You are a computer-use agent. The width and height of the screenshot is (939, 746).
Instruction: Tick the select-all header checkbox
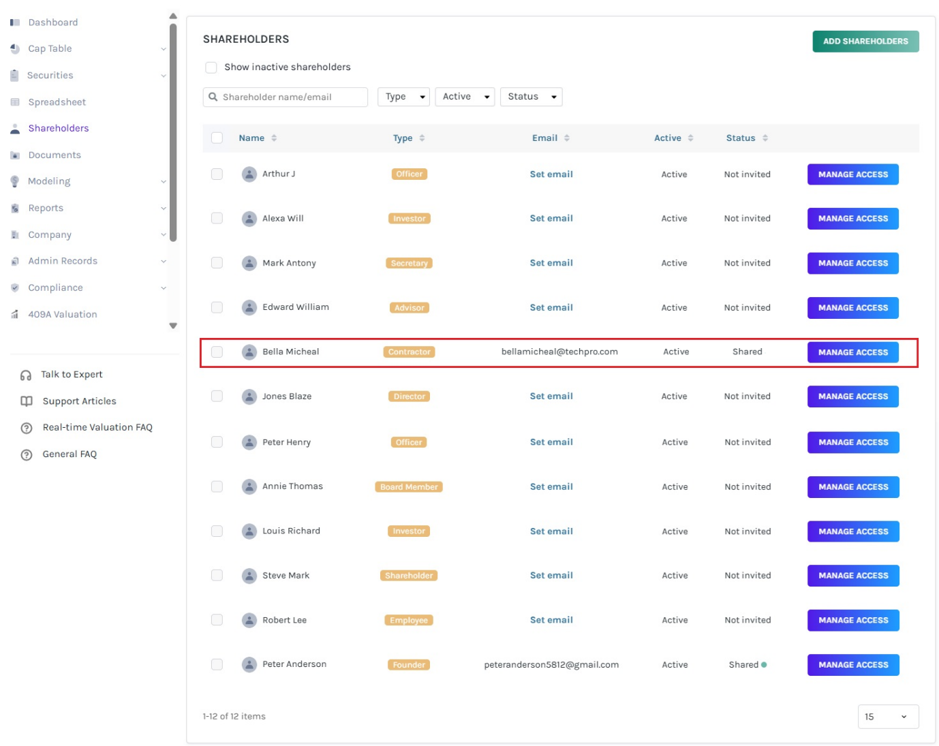(x=217, y=138)
